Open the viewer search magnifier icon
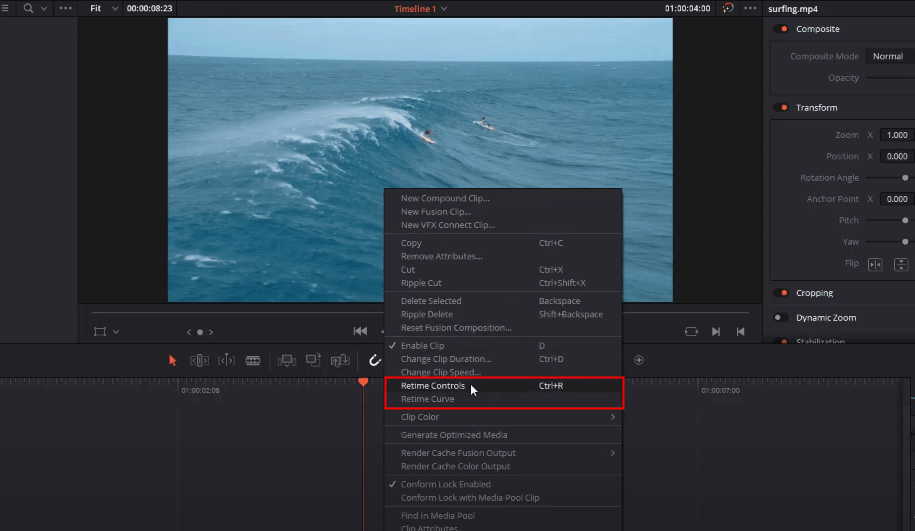Screen dimensions: 915x531 28,8
